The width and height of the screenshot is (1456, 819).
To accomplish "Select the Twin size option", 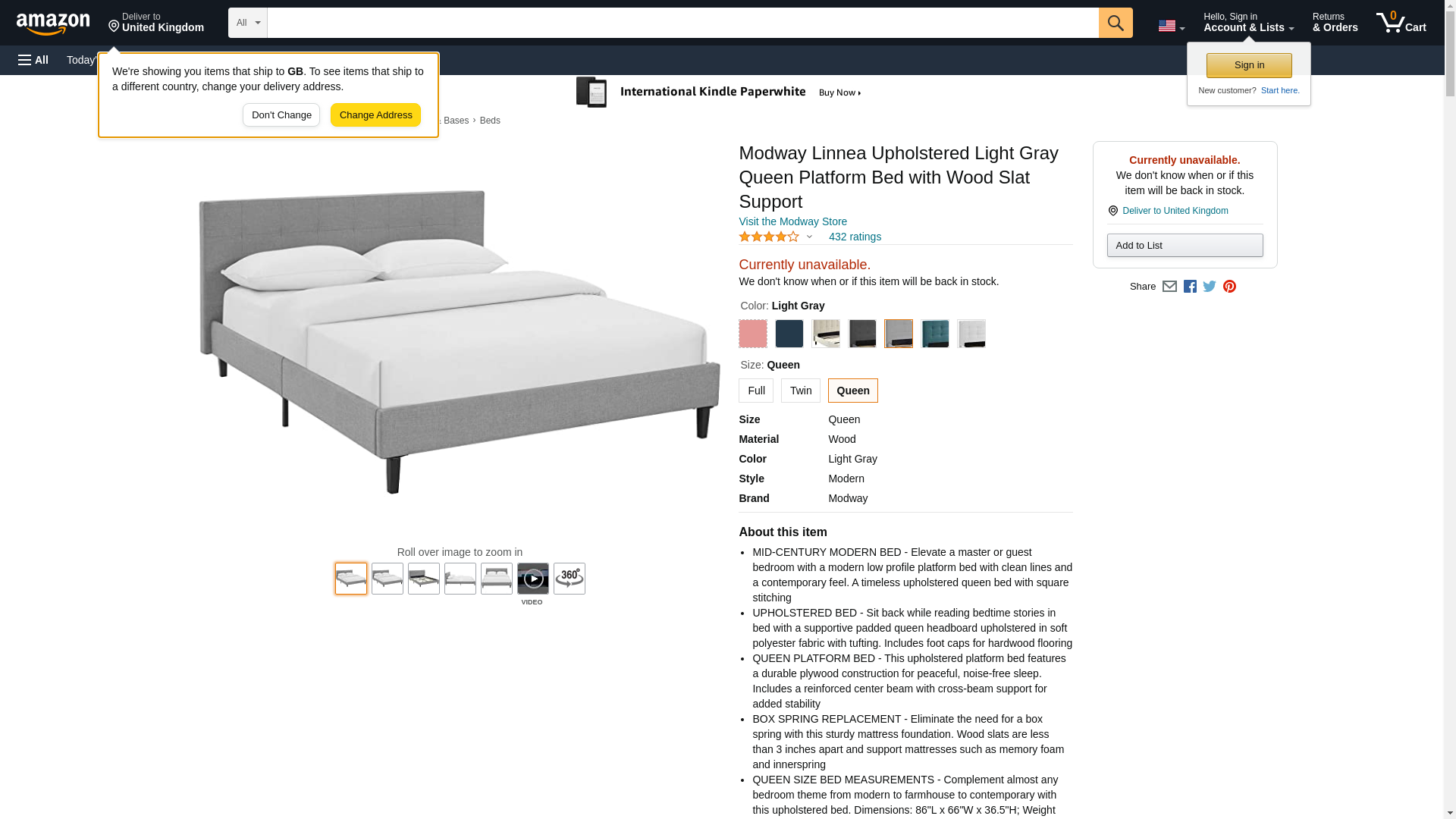I will click(800, 391).
